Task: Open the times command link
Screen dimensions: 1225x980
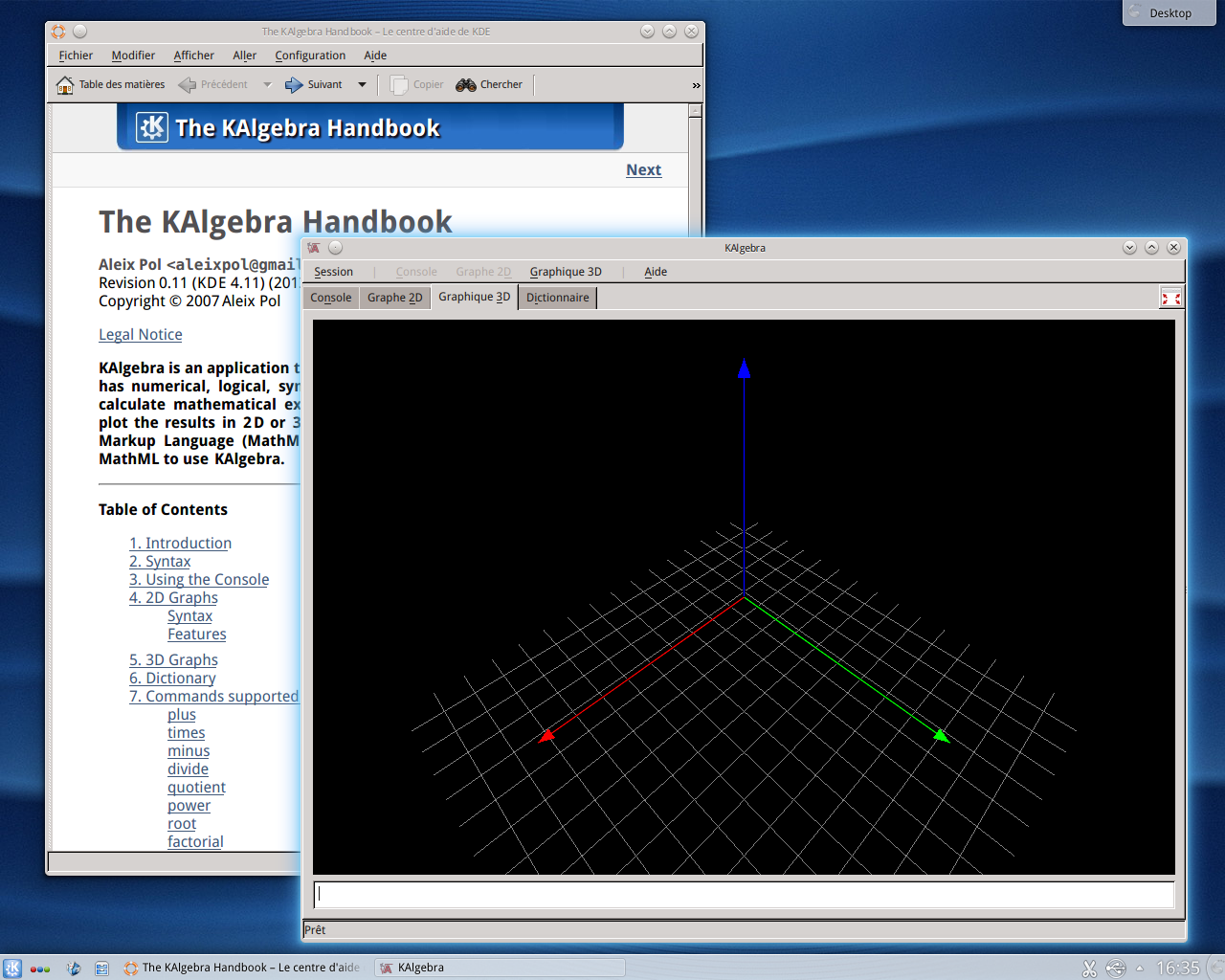Action: click(x=187, y=733)
